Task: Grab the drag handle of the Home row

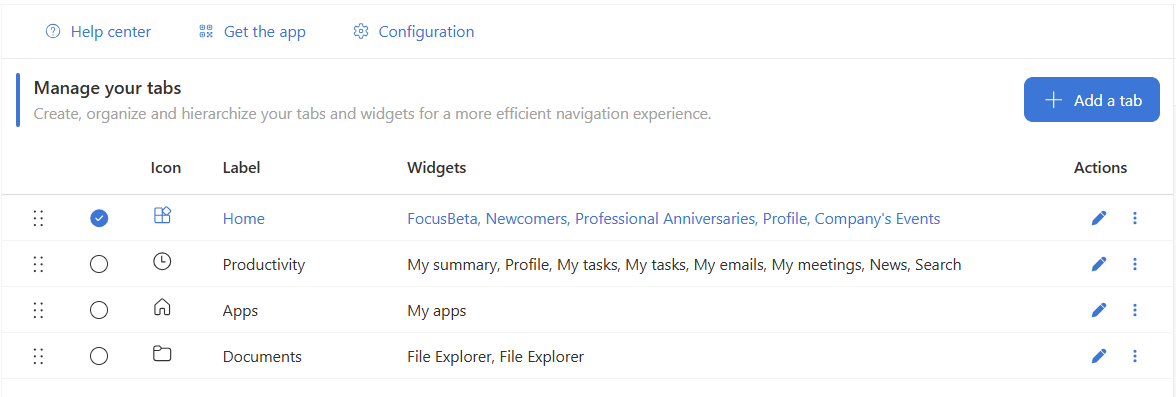Action: [38, 218]
